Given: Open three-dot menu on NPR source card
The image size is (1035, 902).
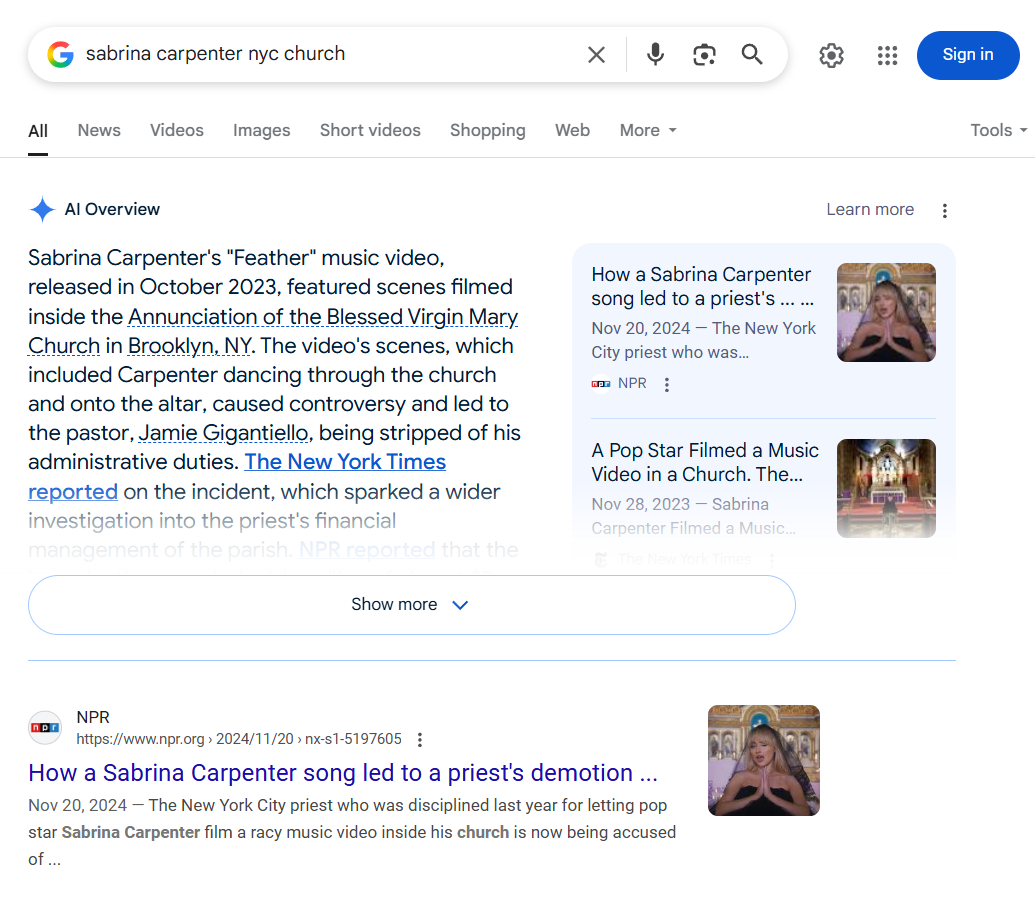Looking at the screenshot, I should (667, 385).
